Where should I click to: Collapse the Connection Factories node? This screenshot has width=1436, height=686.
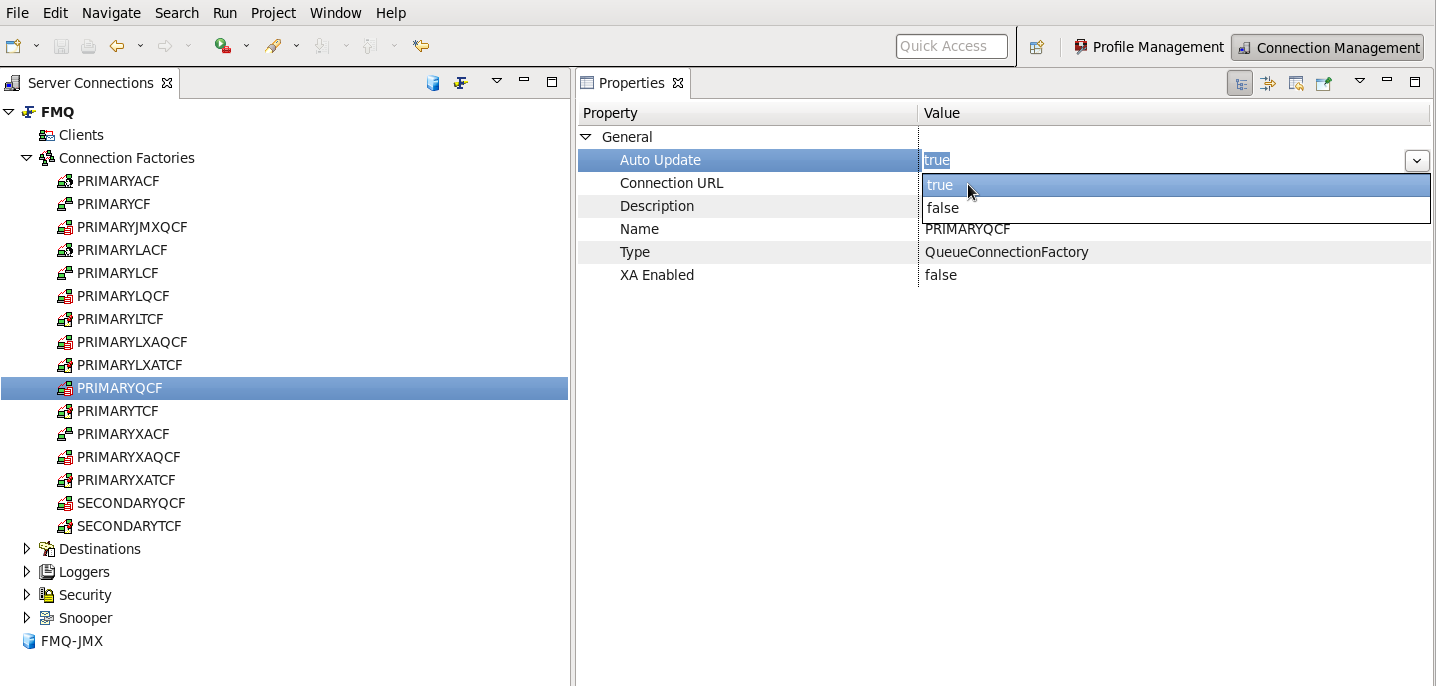[27, 158]
